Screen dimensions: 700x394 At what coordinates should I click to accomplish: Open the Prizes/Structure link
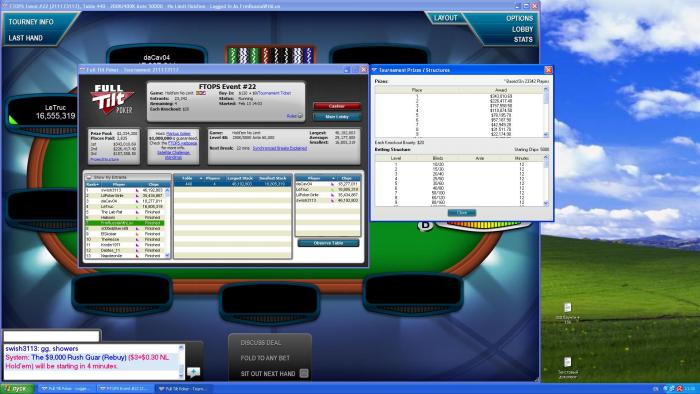(x=104, y=159)
